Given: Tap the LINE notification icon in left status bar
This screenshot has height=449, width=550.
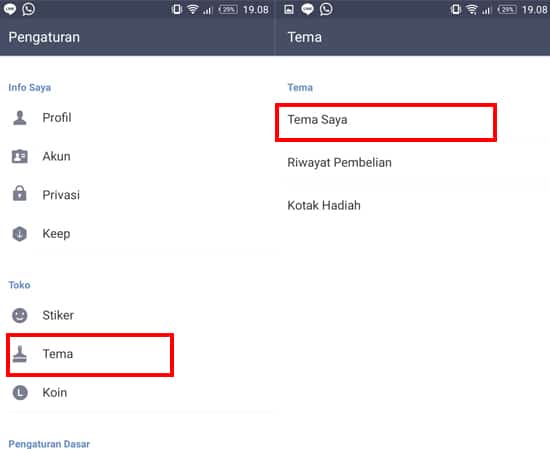Looking at the screenshot, I should tap(9, 9).
